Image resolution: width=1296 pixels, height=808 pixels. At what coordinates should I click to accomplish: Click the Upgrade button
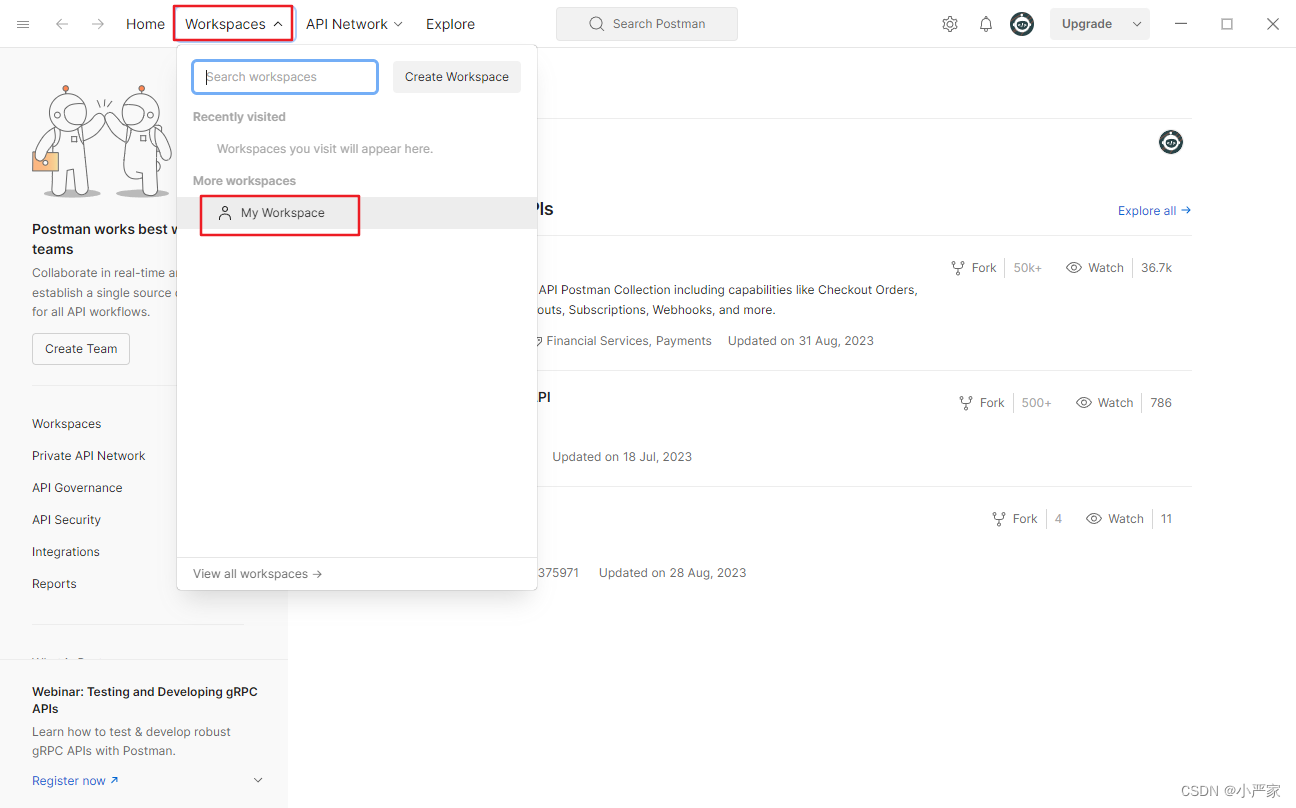1087,24
